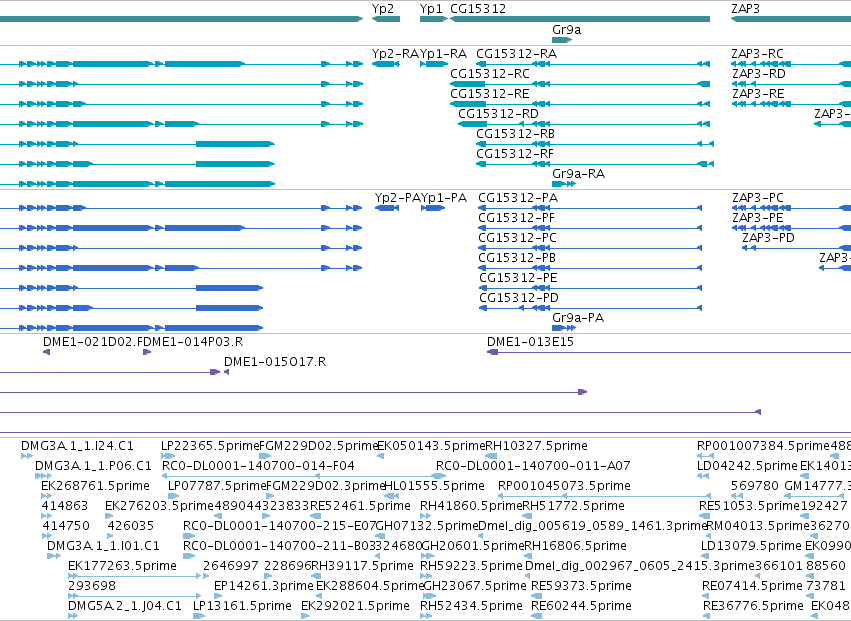This screenshot has width=851, height=621.
Task: Select the LP22365.5prime EST label
Action: coord(210,446)
